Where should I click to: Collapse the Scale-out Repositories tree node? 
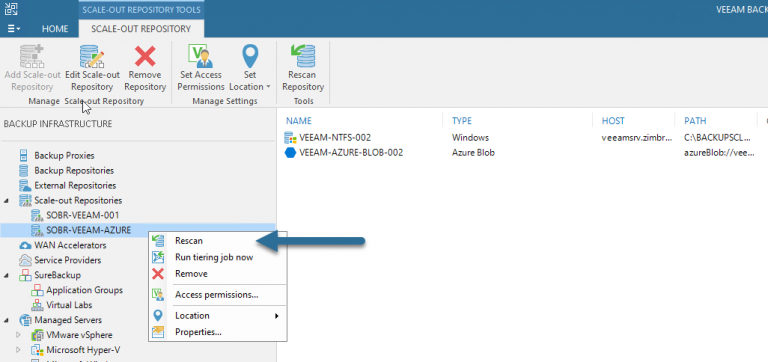(6, 200)
